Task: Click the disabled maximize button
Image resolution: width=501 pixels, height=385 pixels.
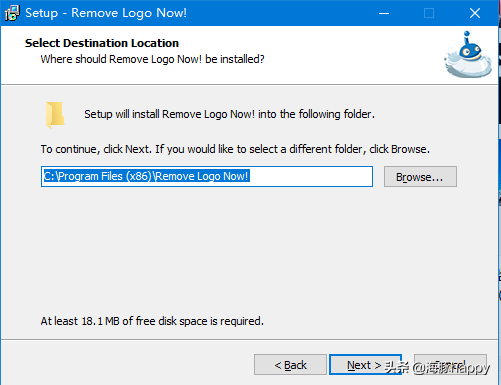Action: [x=429, y=13]
